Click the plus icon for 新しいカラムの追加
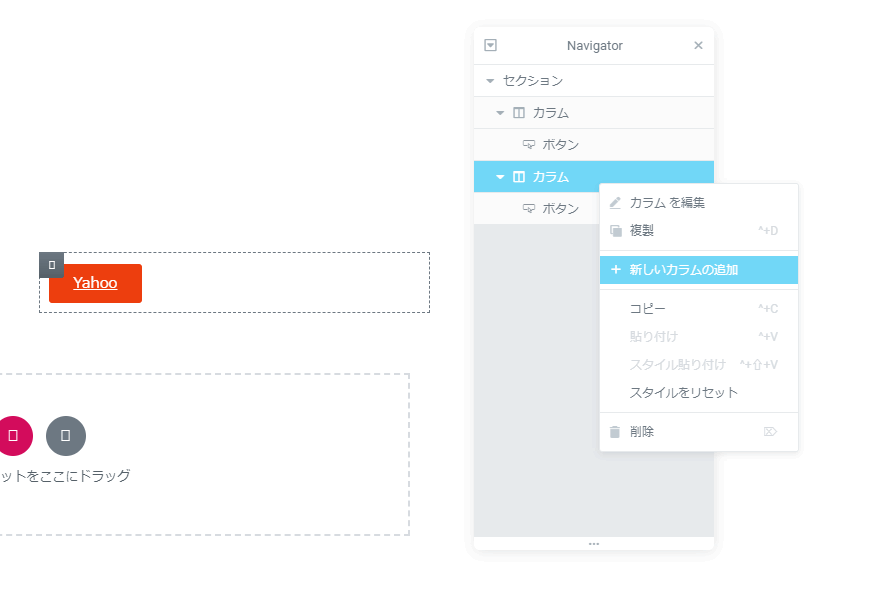 (x=615, y=270)
